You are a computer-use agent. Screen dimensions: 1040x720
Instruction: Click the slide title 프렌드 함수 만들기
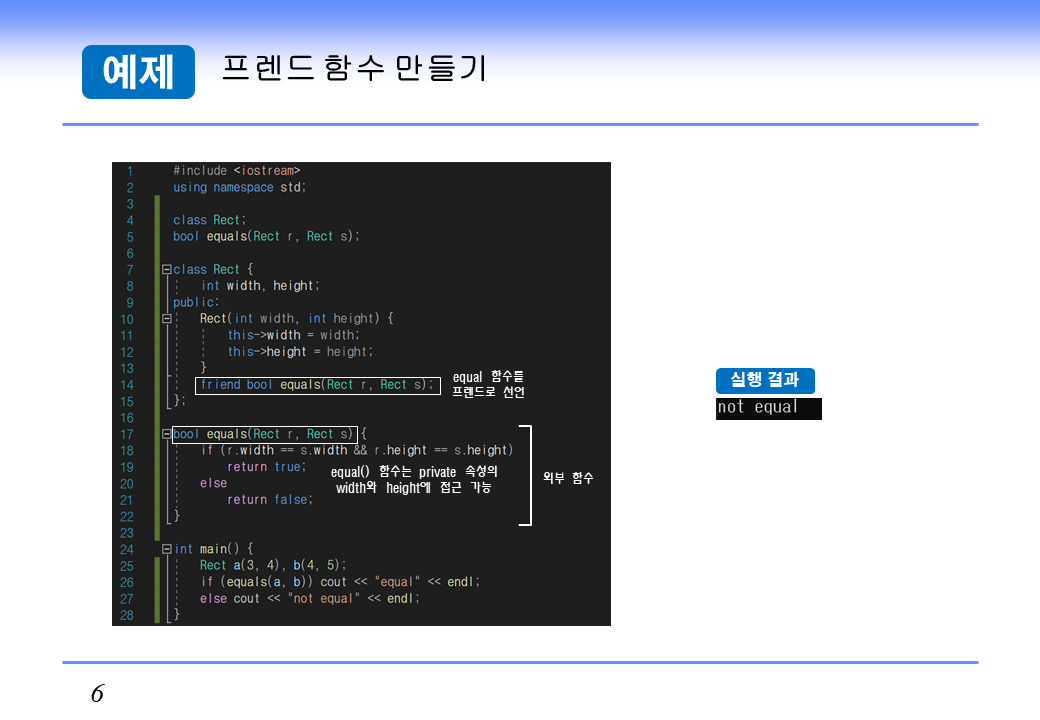(354, 68)
